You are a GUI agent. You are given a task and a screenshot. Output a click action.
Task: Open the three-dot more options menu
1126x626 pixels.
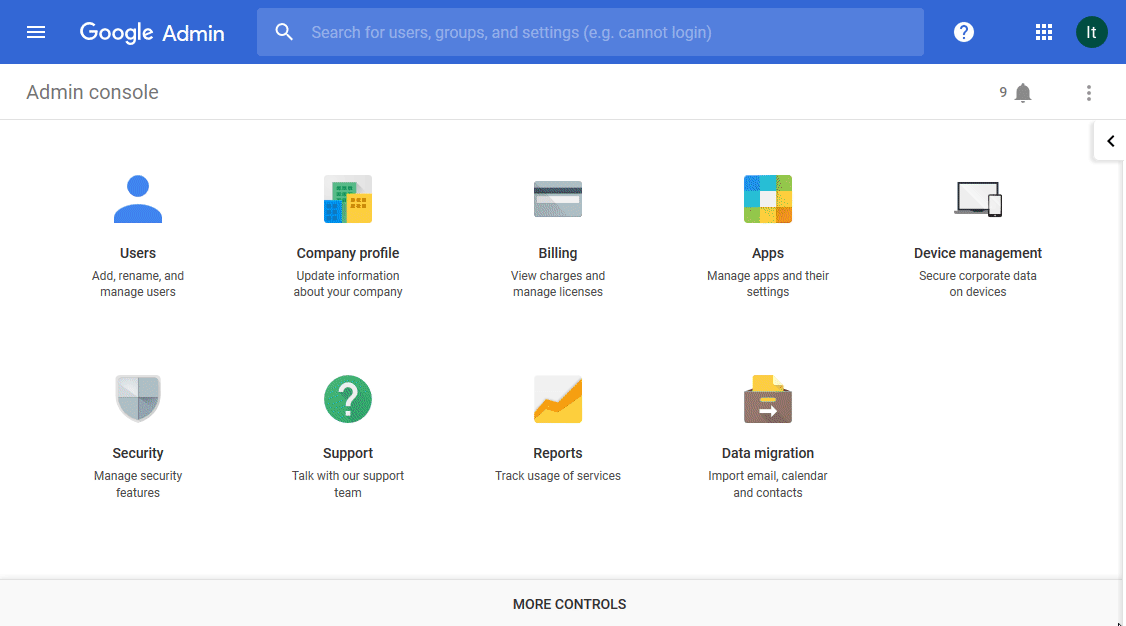click(1089, 93)
